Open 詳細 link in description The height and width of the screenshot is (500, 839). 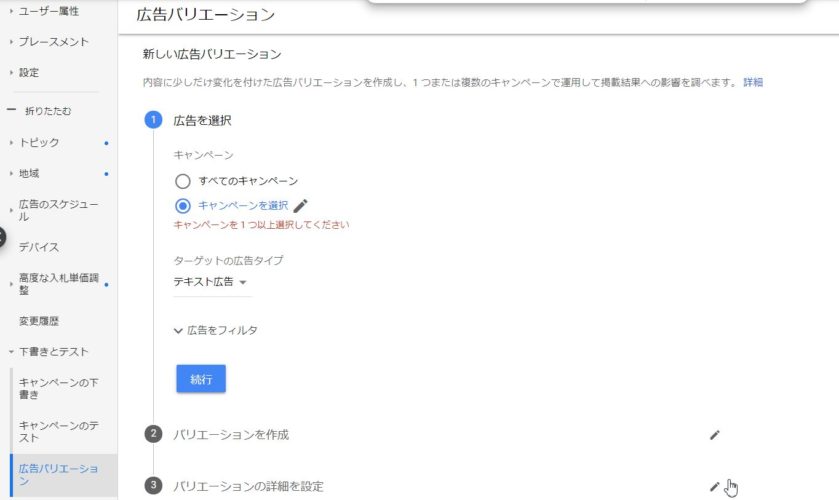[x=753, y=82]
